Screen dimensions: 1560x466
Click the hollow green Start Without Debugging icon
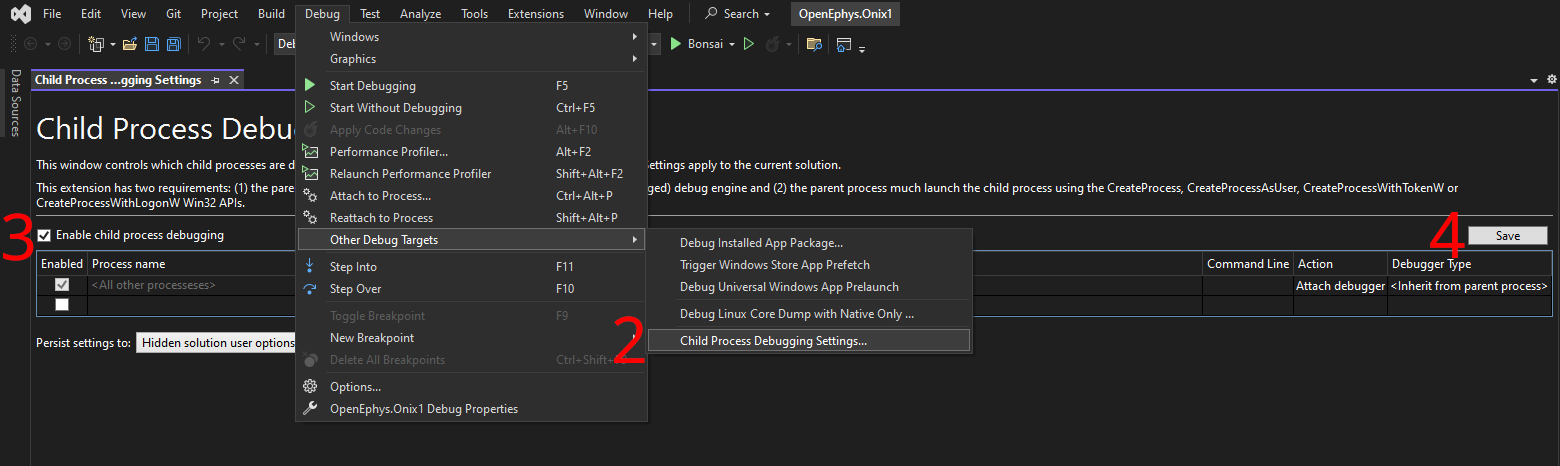pyautogui.click(x=749, y=44)
